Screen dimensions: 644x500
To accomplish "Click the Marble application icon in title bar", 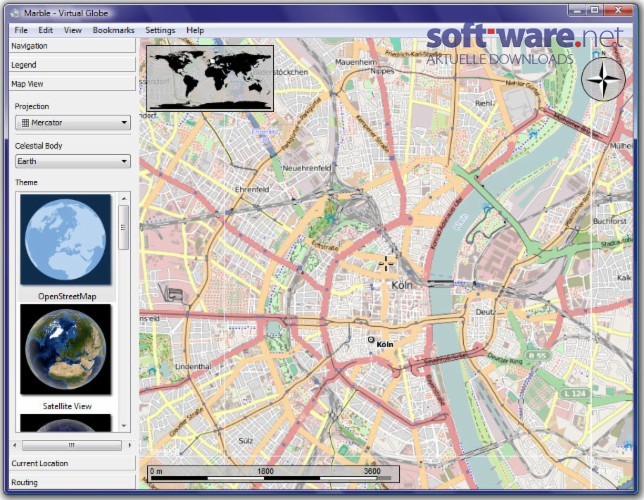I will (16, 13).
